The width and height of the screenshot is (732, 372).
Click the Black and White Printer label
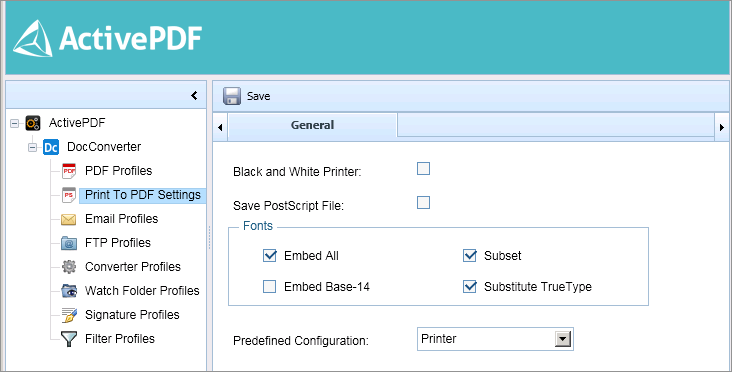297,172
